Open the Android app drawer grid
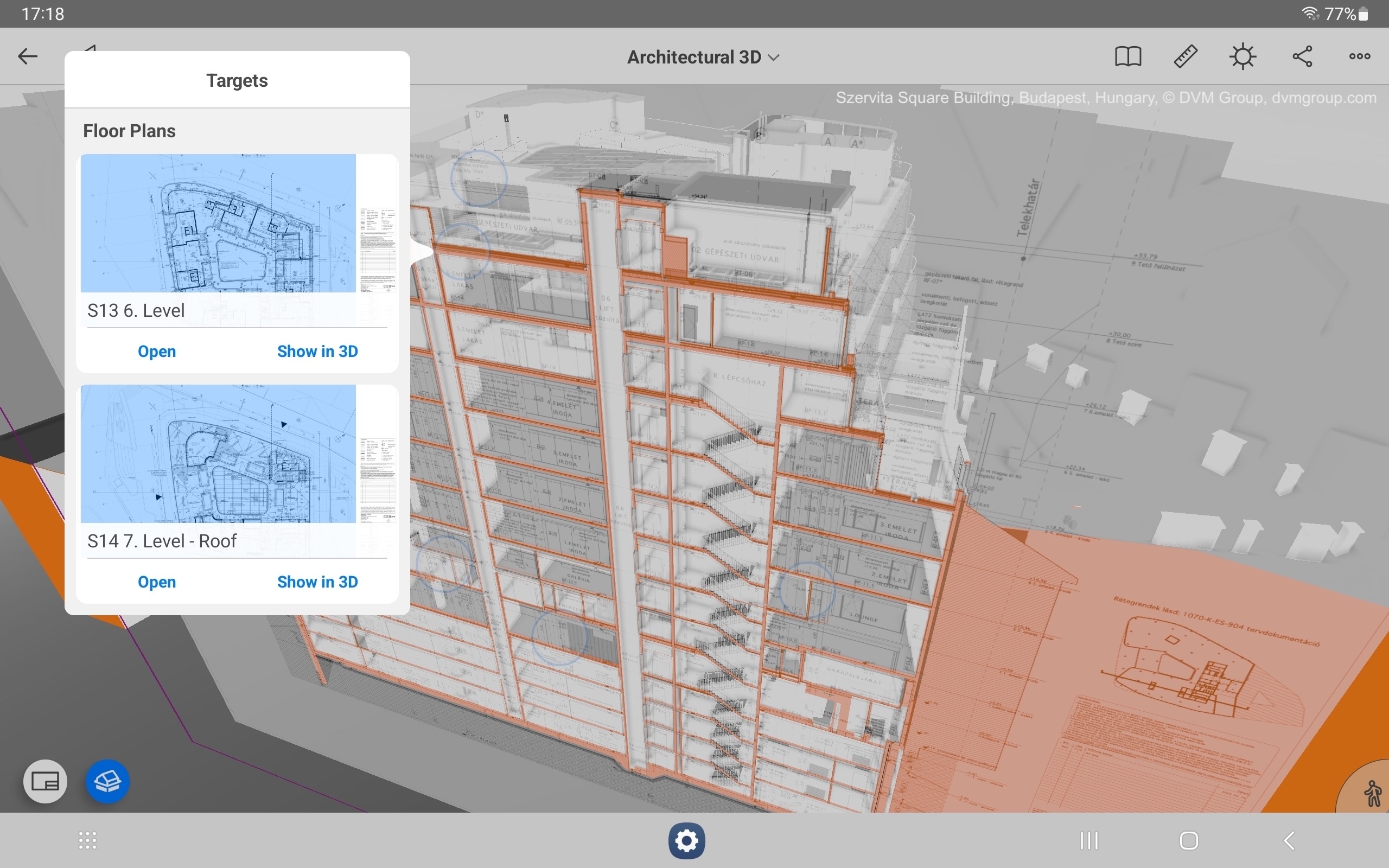This screenshot has width=1389, height=868. (x=87, y=840)
